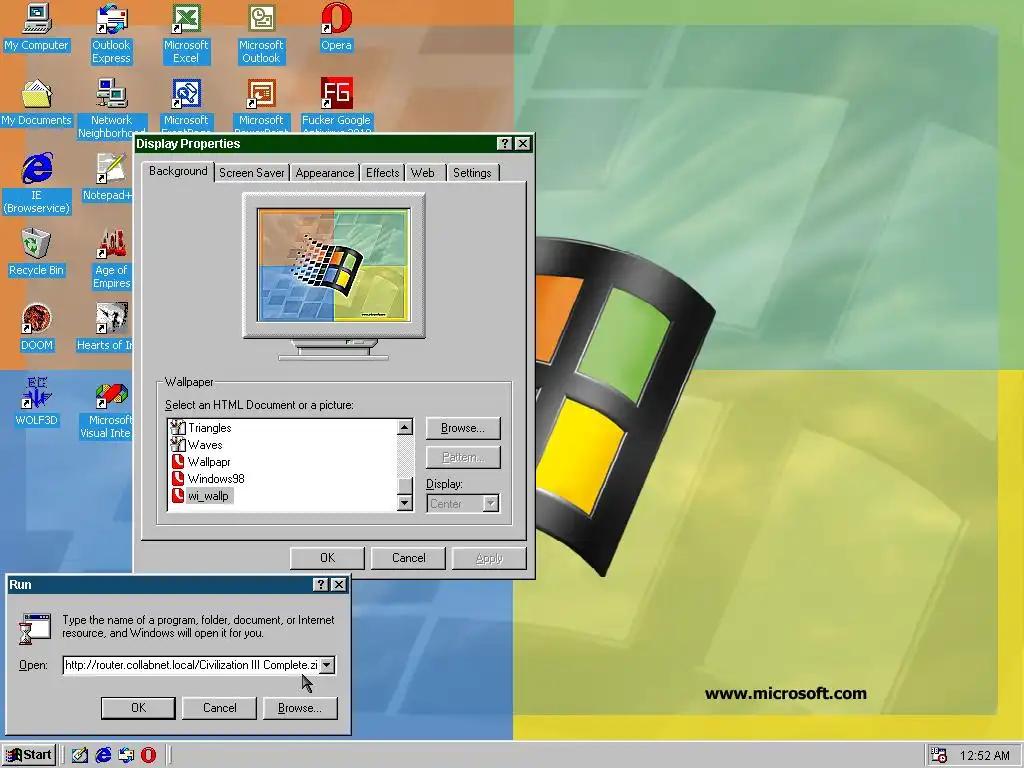The image size is (1024, 768).
Task: Click the wallpaper list scroll-up arrow
Action: click(x=405, y=428)
